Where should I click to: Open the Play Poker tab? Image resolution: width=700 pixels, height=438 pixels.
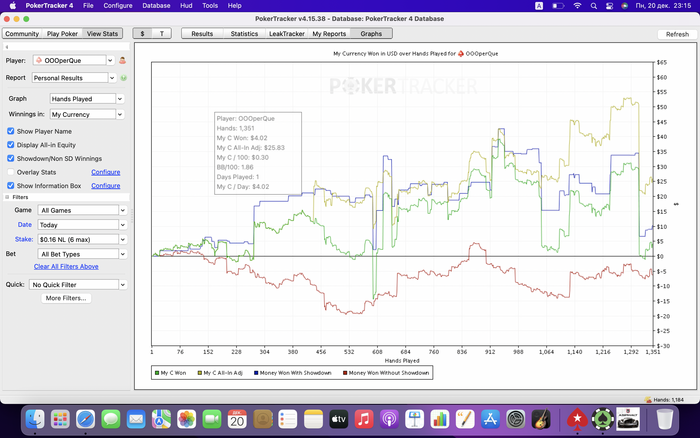pos(62,33)
